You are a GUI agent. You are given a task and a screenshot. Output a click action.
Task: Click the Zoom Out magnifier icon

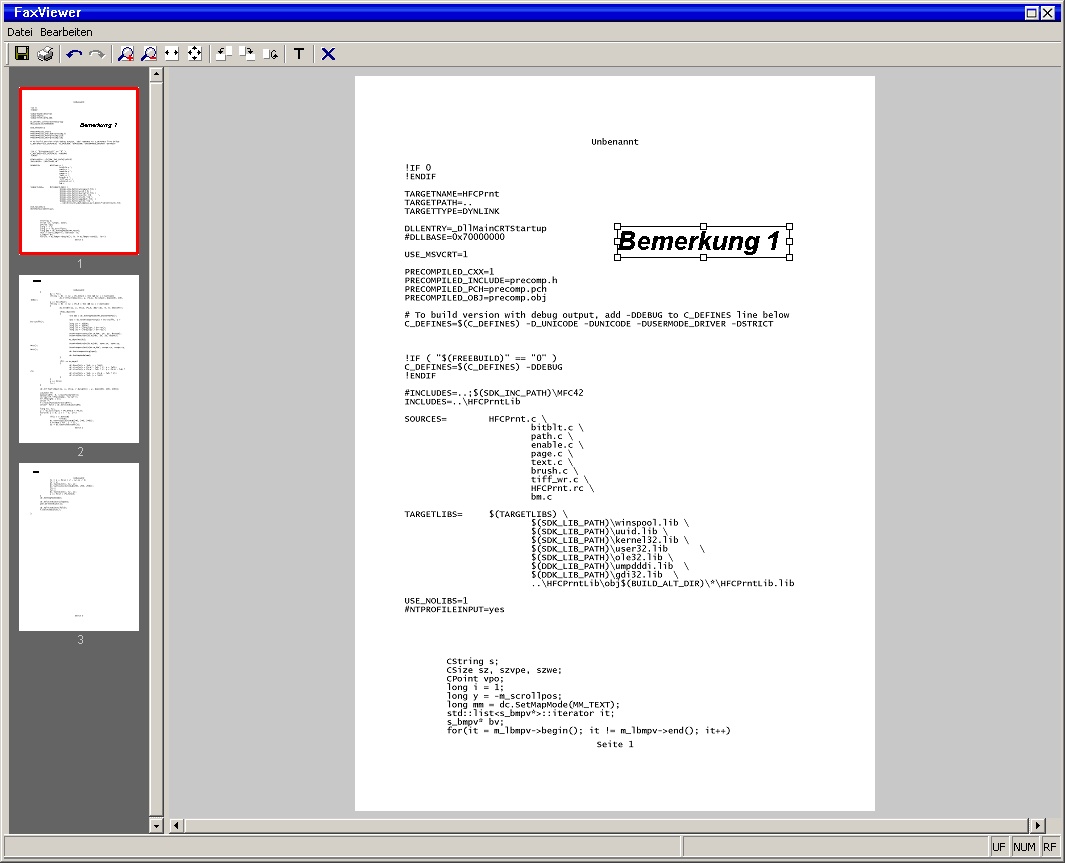pos(149,54)
